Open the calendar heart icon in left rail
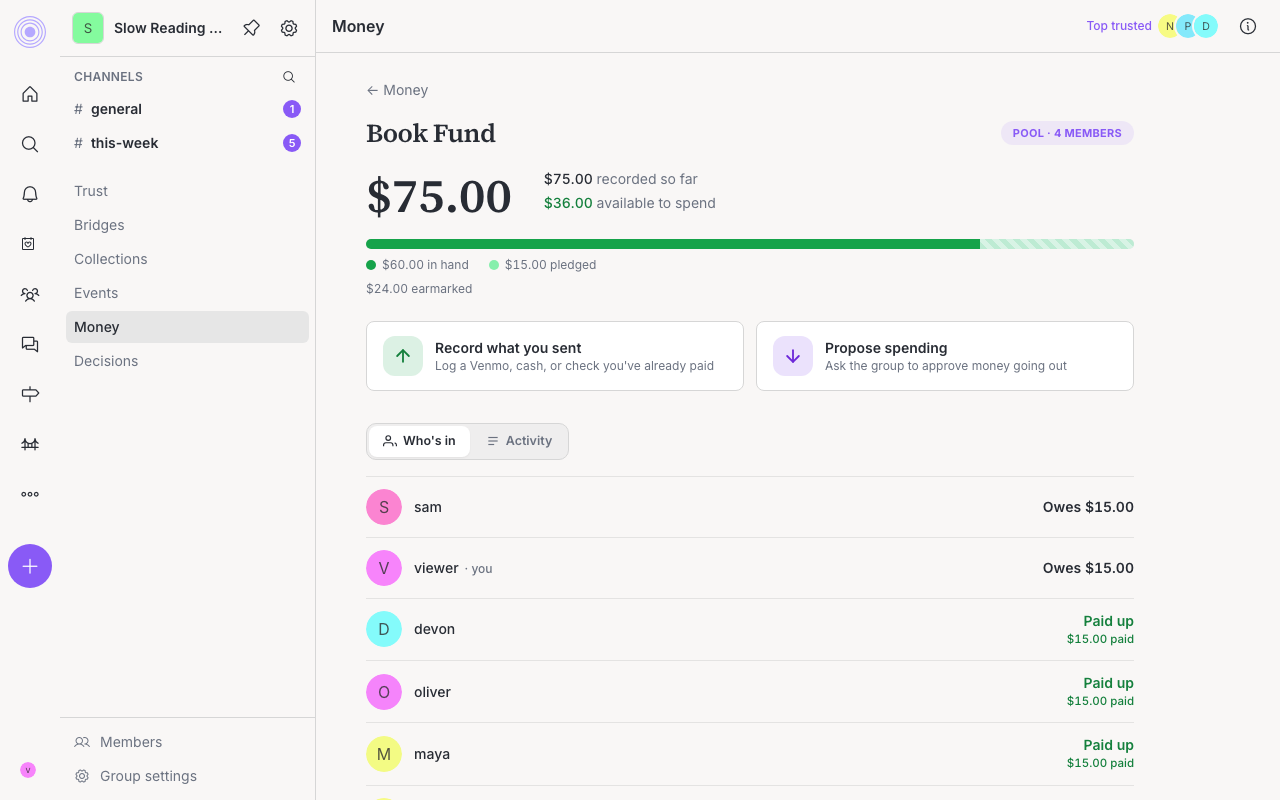The width and height of the screenshot is (1280, 800). click(30, 244)
